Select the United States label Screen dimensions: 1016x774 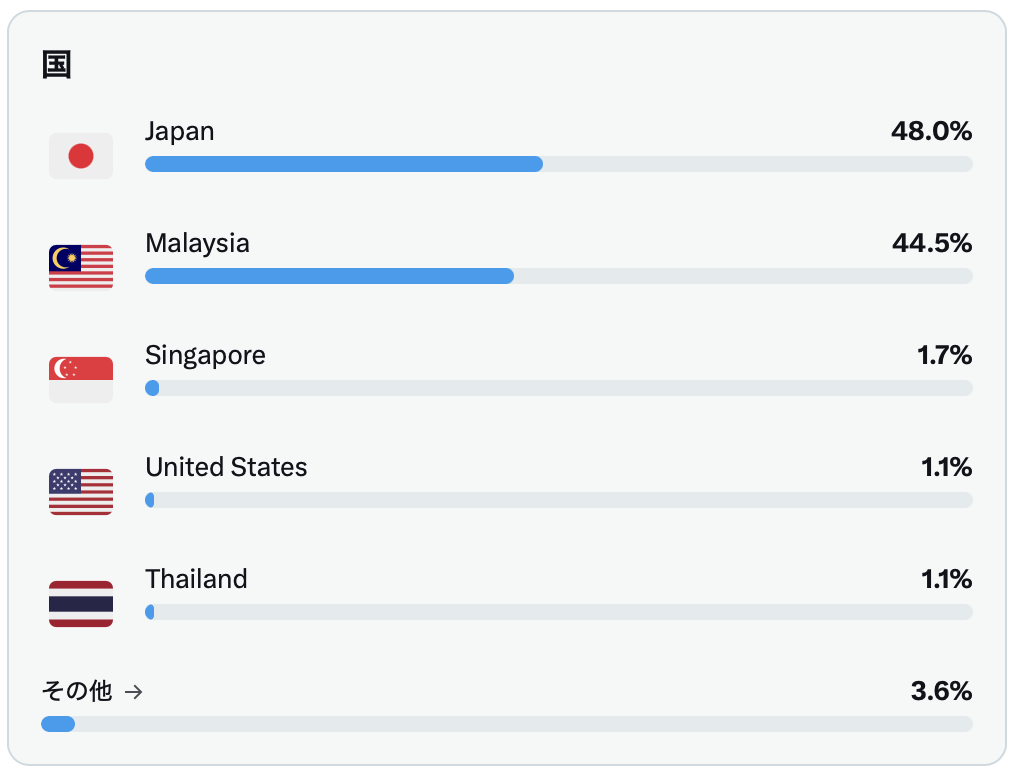pos(226,467)
